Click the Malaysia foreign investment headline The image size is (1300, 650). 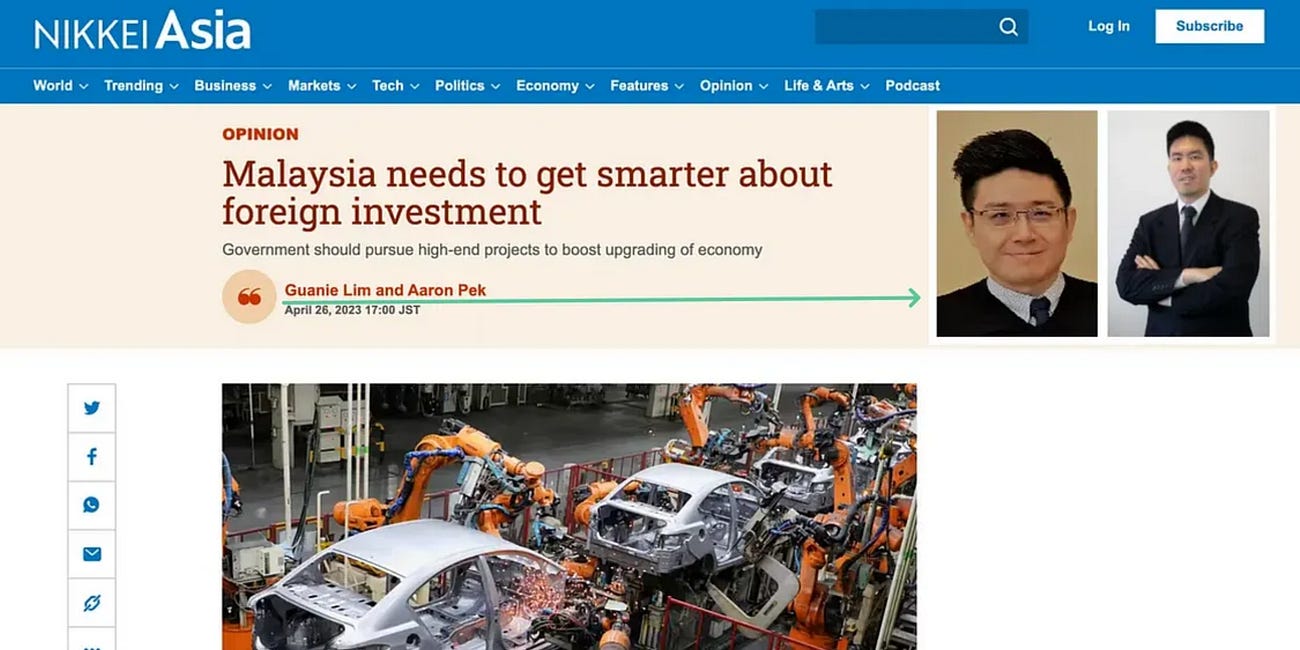(x=527, y=192)
